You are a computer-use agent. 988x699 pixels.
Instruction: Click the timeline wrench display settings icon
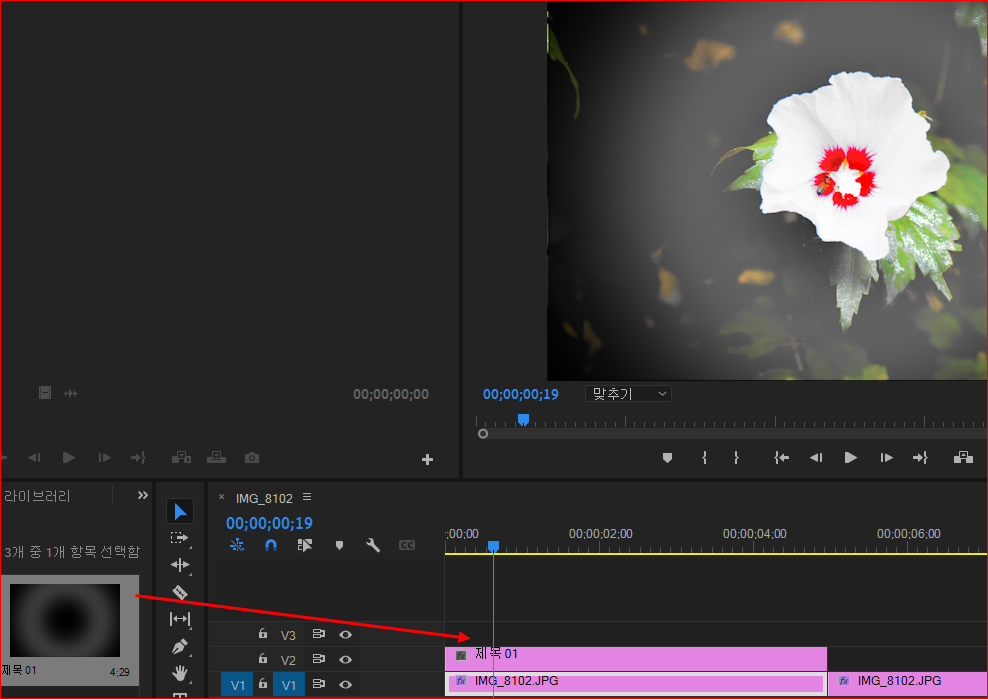click(373, 545)
